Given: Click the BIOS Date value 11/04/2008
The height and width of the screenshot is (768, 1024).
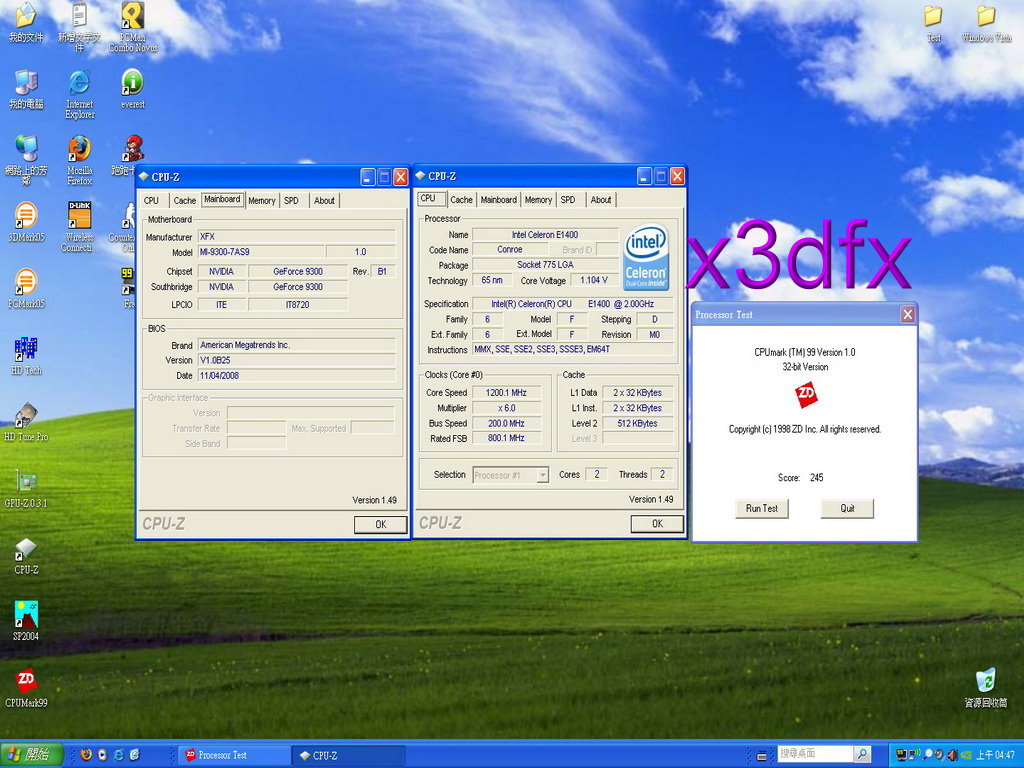Looking at the screenshot, I should pyautogui.click(x=297, y=376).
